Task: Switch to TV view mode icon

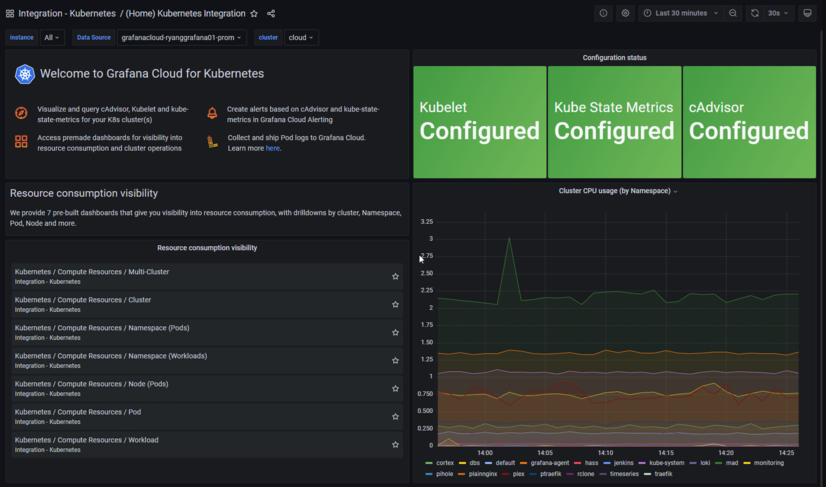Action: pyautogui.click(x=808, y=13)
